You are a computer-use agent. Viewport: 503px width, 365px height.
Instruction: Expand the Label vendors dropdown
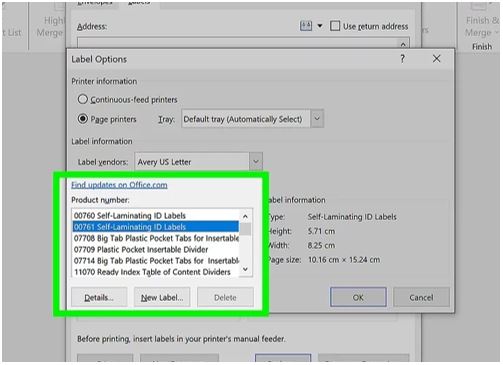pyautogui.click(x=256, y=162)
